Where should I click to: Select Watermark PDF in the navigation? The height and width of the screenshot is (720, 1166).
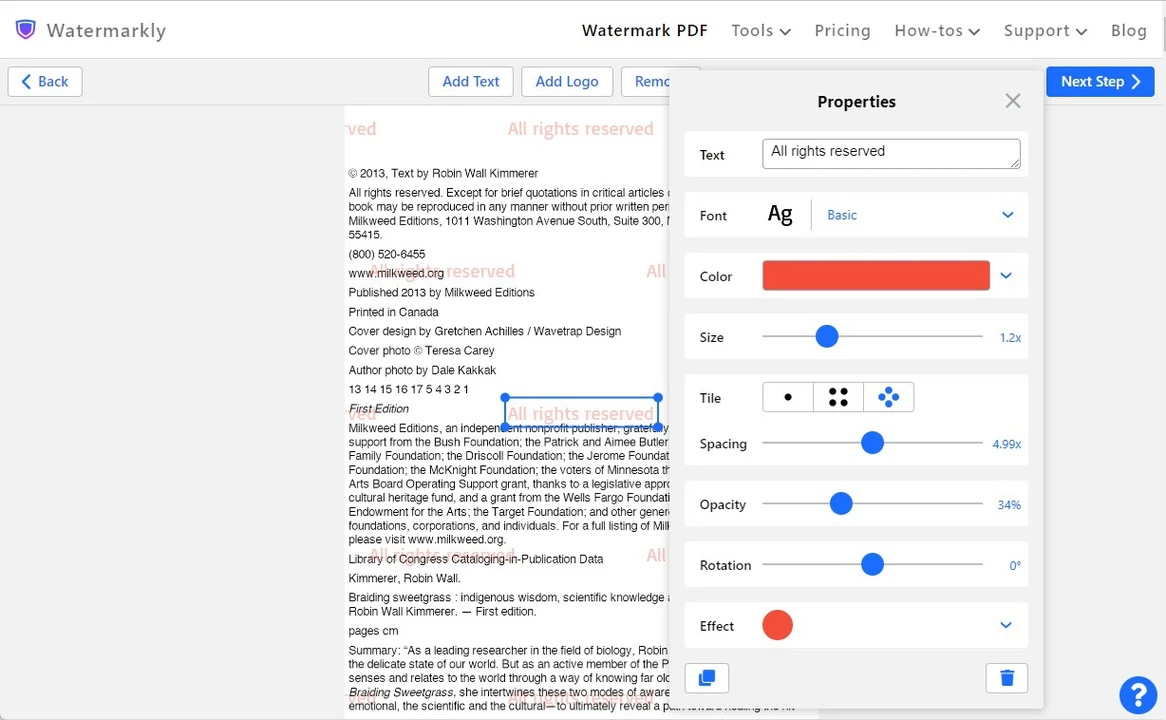point(645,30)
